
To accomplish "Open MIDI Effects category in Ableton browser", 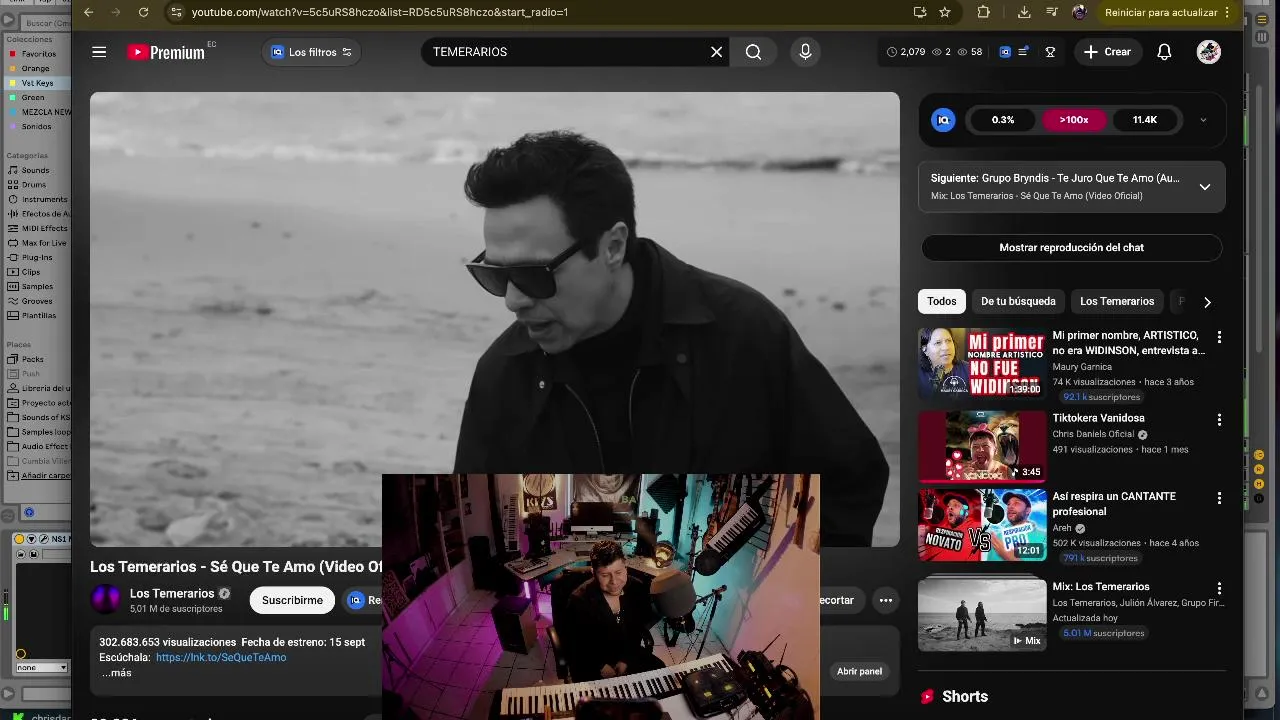I will (x=44, y=228).
